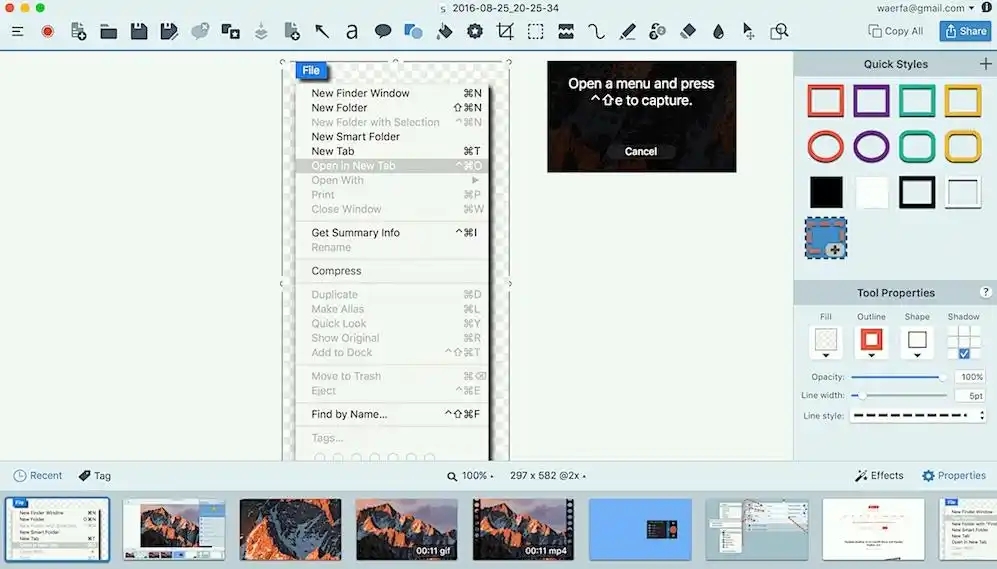This screenshot has height=569, width=997.
Task: Click the info icon by the account email
Action: (986, 8)
